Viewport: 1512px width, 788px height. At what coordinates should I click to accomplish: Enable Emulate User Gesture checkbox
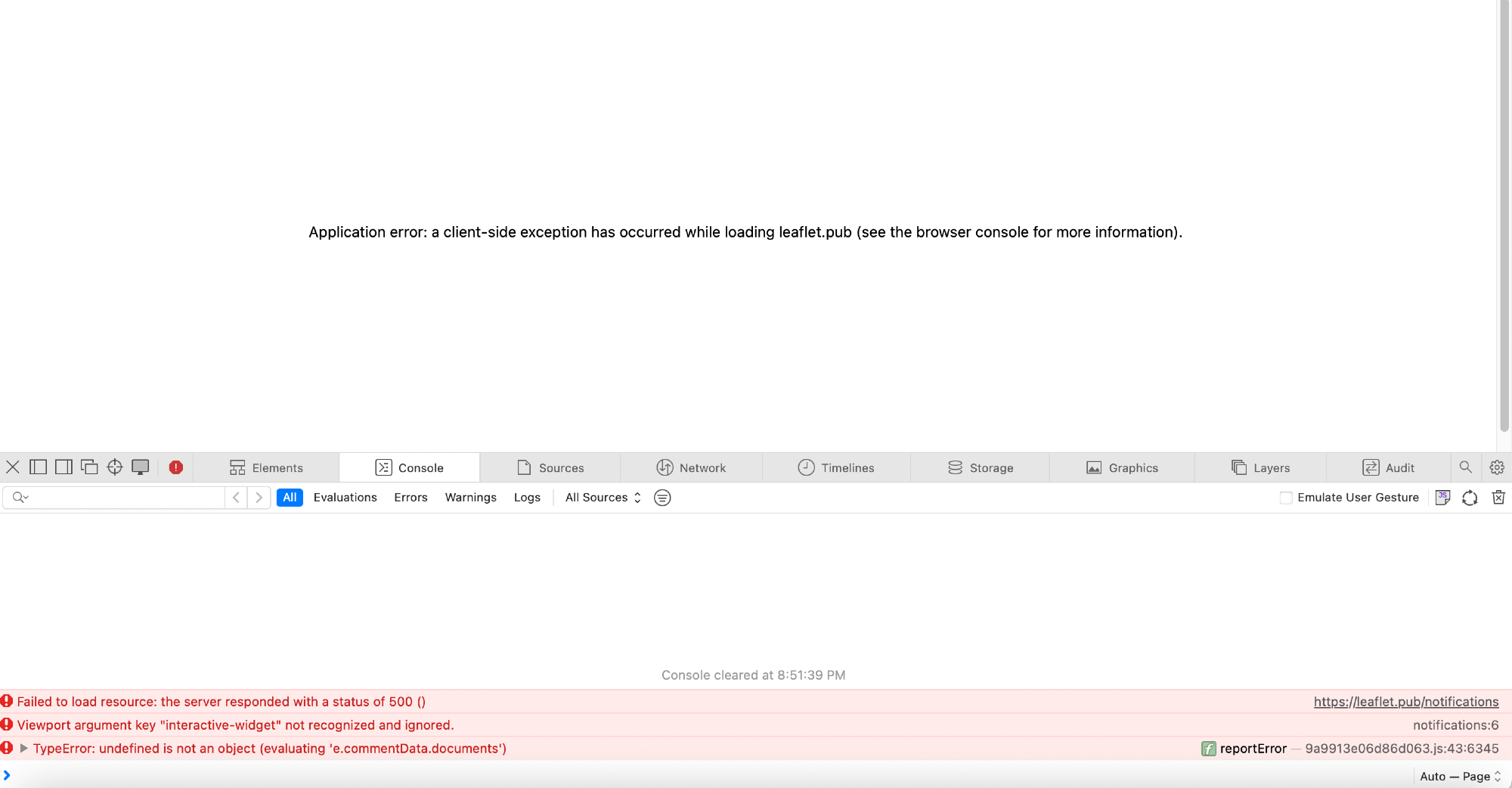tap(1286, 498)
